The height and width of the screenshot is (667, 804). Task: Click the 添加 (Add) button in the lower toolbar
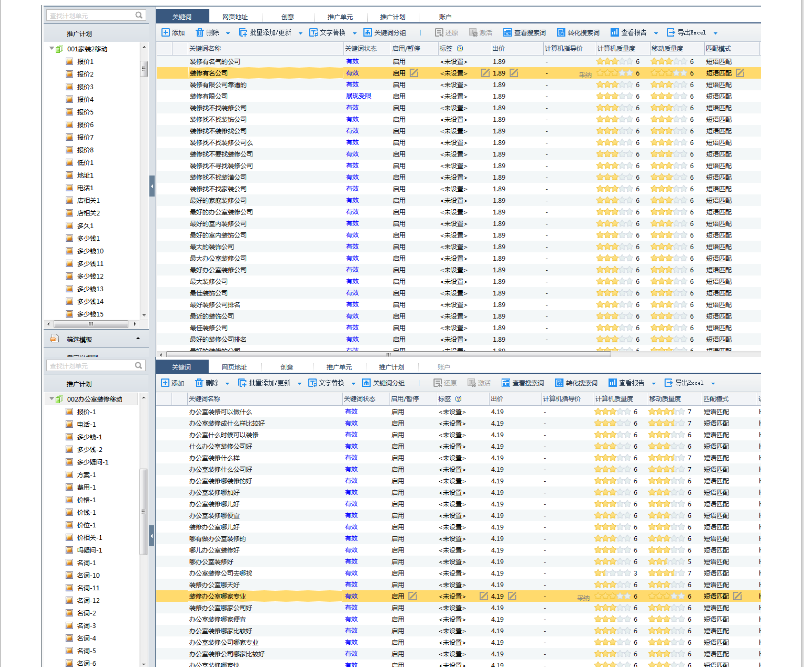coord(172,383)
